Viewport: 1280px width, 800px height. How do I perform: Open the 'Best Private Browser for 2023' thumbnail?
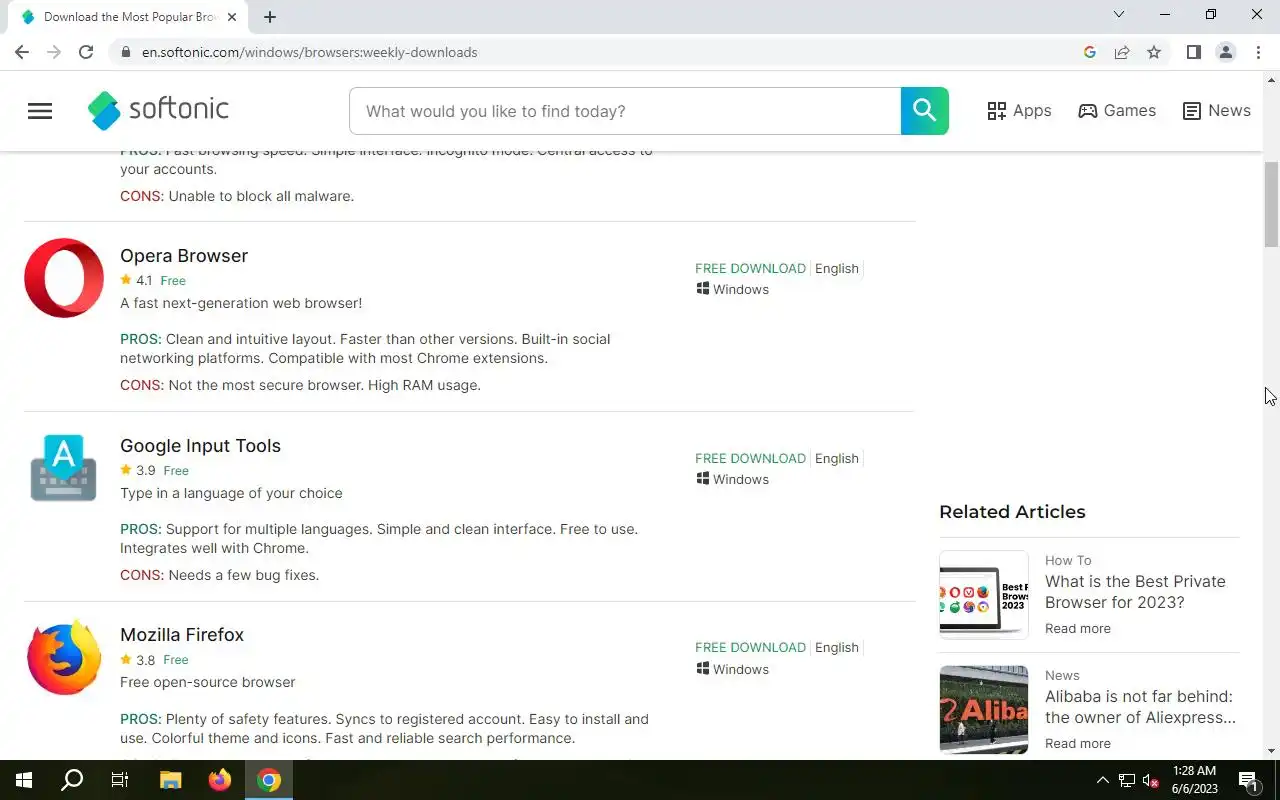point(984,594)
